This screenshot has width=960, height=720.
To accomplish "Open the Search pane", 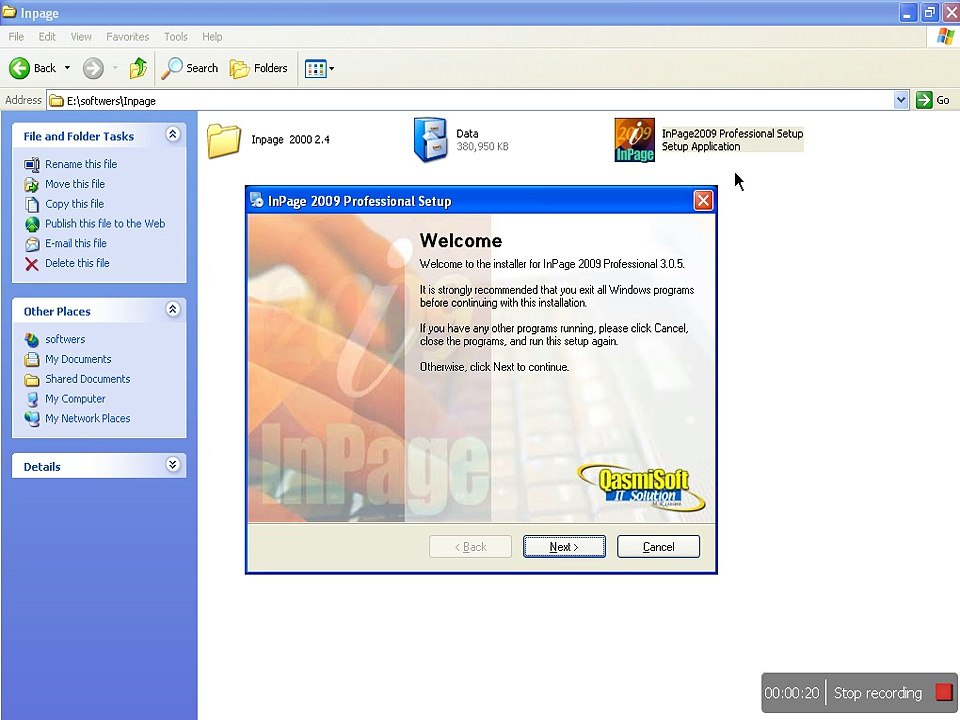I will (x=189, y=68).
